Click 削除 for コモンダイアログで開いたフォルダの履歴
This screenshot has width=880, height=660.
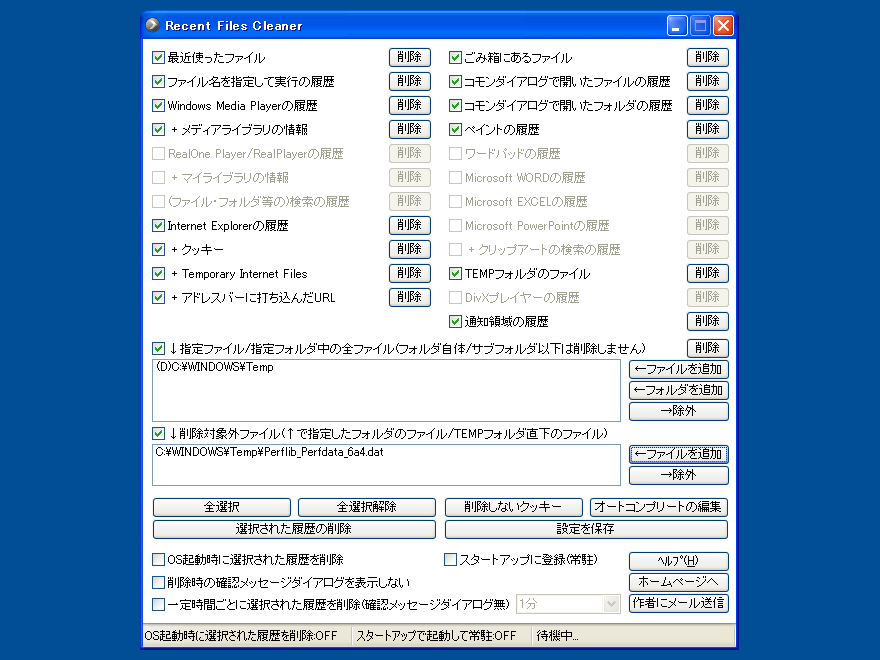[708, 106]
